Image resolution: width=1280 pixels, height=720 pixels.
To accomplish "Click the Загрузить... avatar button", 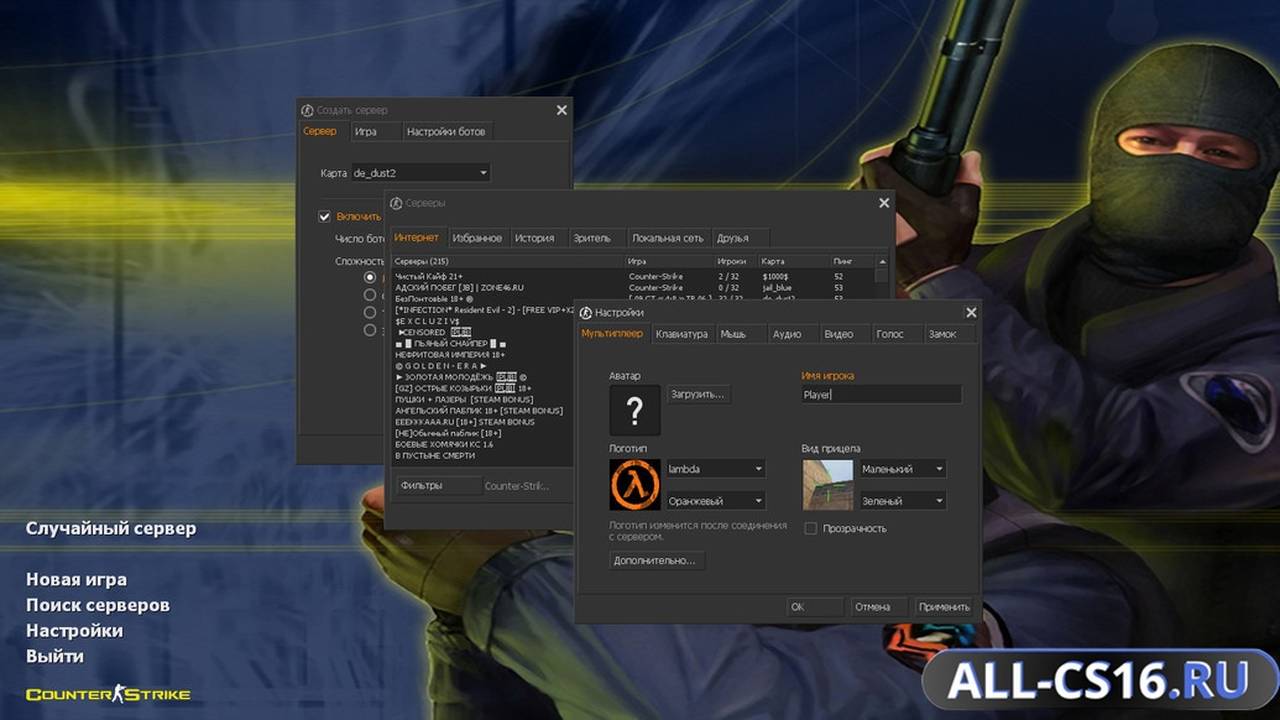I will coord(699,394).
